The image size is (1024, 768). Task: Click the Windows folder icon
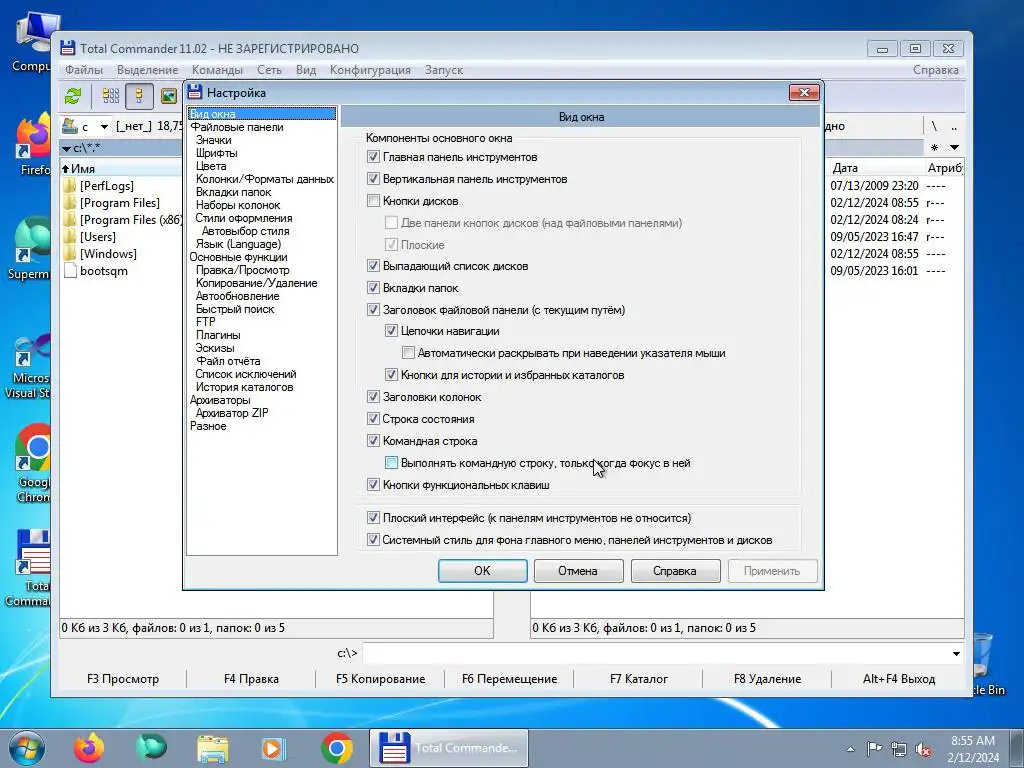pyautogui.click(x=70, y=254)
